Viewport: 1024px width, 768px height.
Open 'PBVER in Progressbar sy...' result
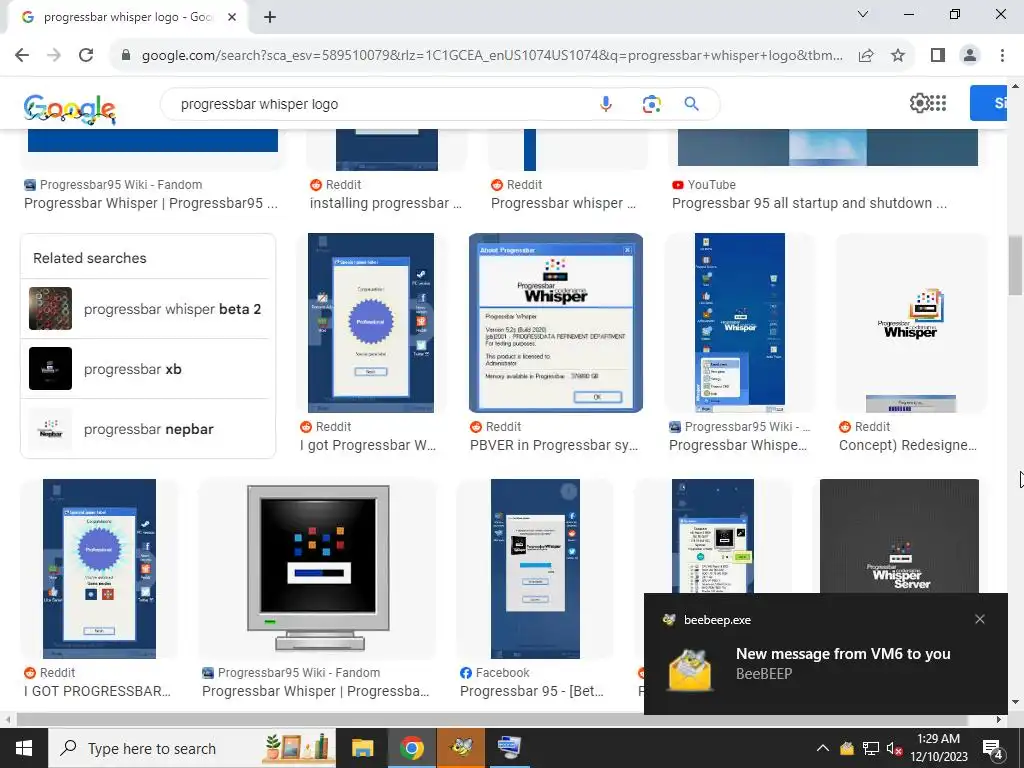pos(554,445)
